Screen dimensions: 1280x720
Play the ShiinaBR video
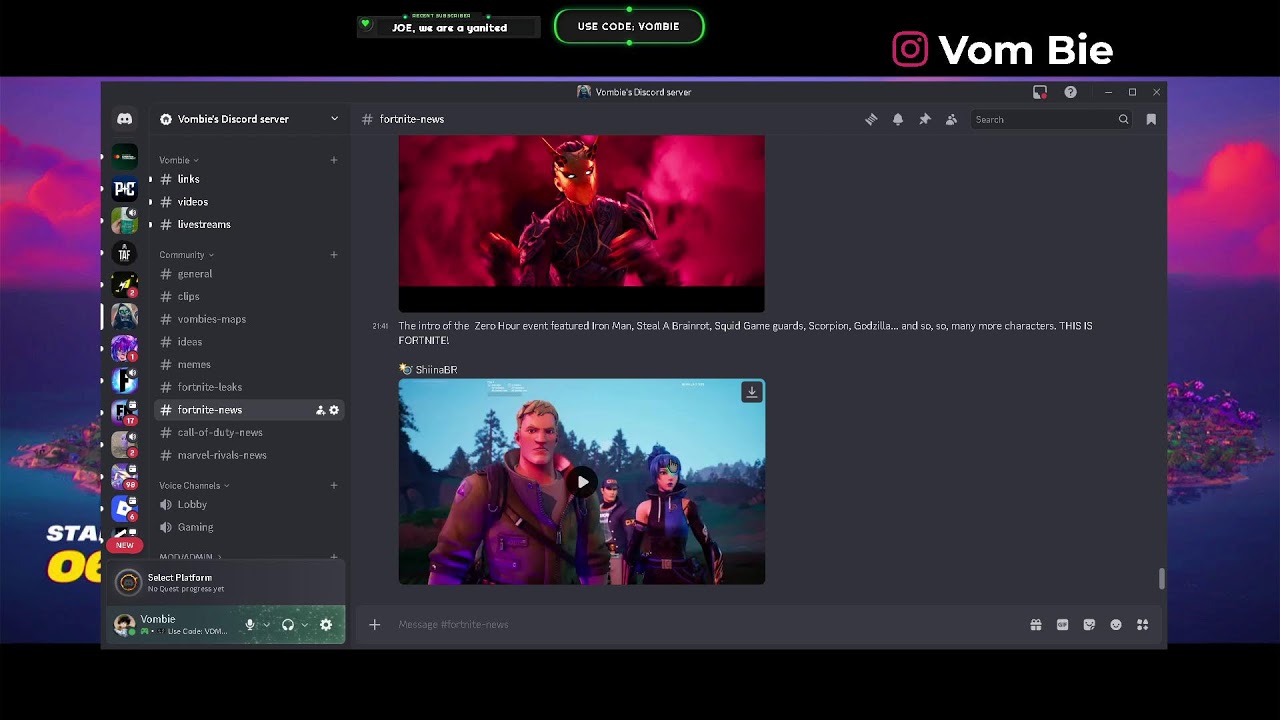coord(583,482)
